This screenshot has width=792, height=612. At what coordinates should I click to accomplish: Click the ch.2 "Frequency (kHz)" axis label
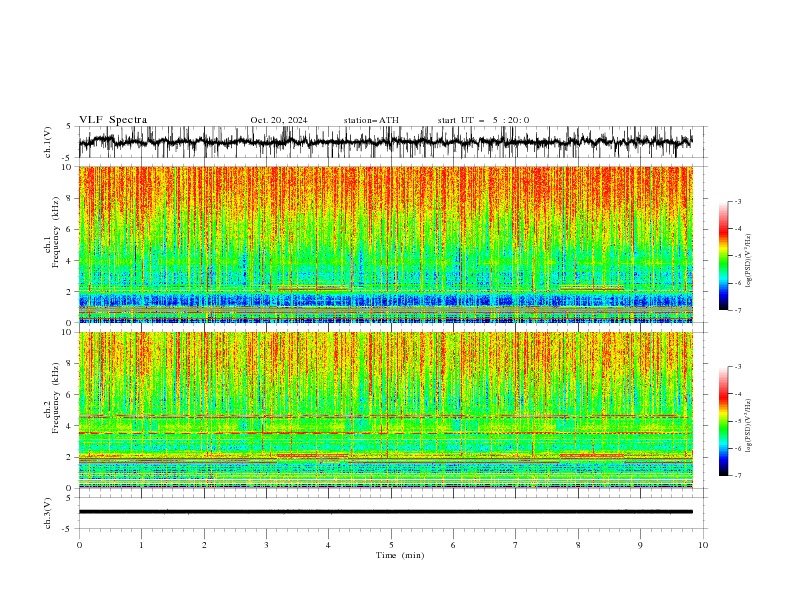(x=56, y=398)
